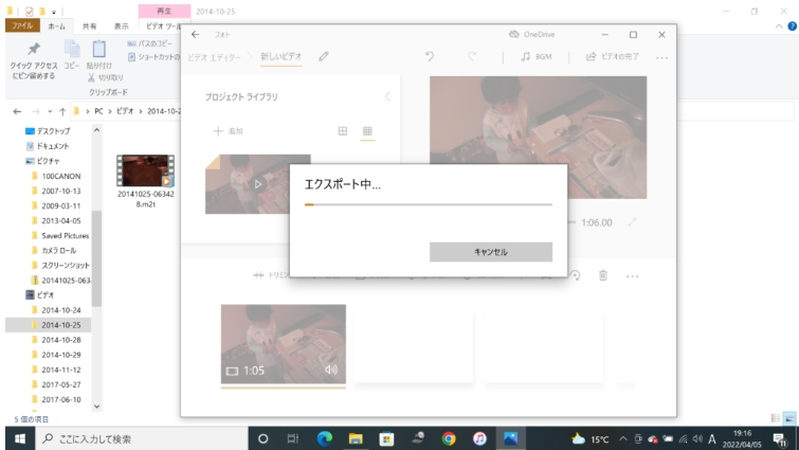799x450 pixels.
Task: Collapse the プロジェクト ライブラリ panel chevron
Action: tap(387, 96)
